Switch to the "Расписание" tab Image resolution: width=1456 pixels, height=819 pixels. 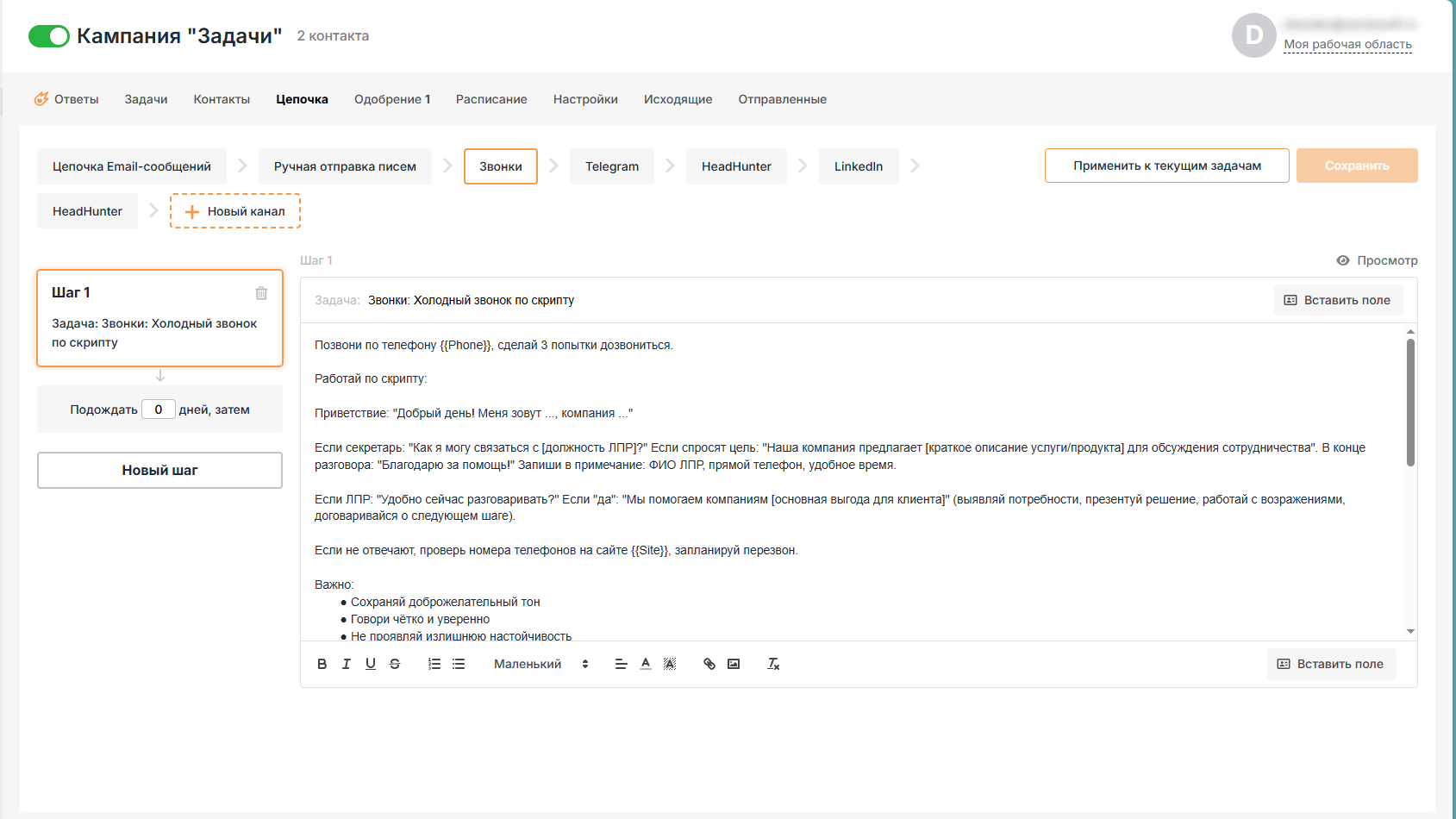tap(491, 99)
